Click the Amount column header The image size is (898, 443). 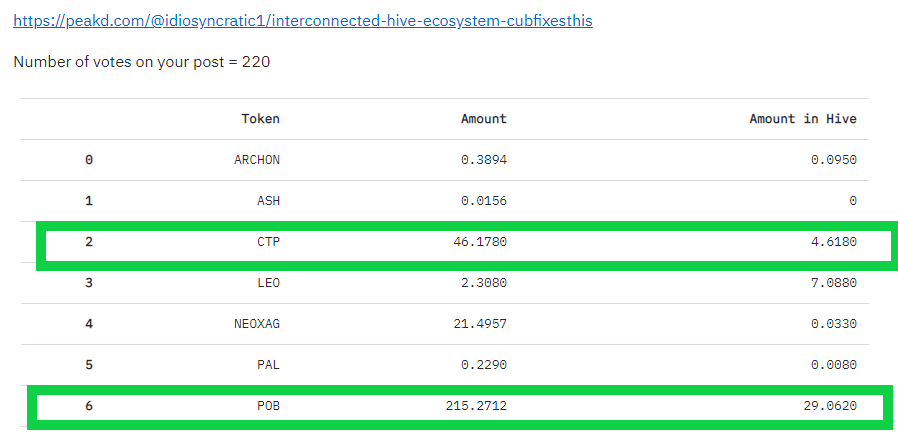click(484, 119)
